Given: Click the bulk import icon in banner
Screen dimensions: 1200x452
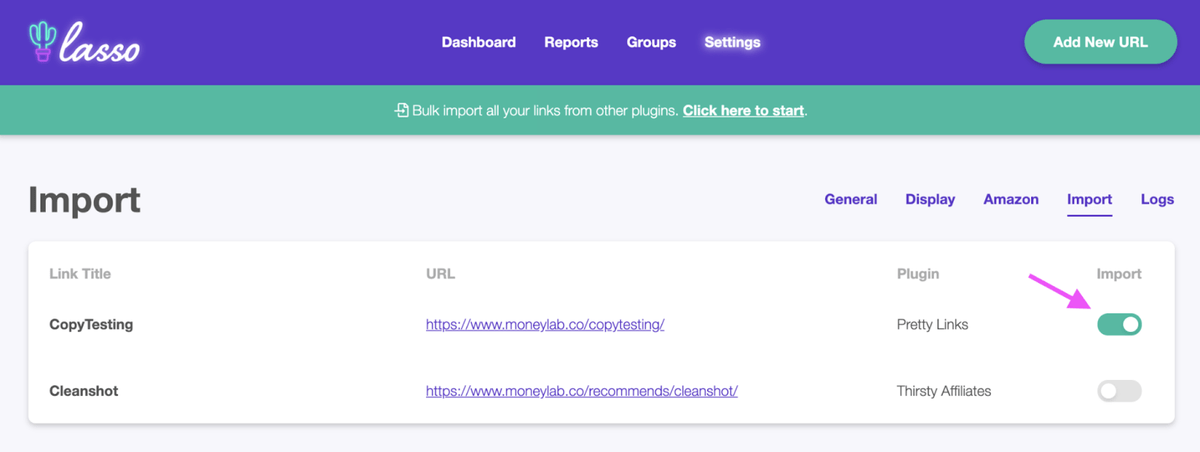Looking at the screenshot, I should coord(401,110).
